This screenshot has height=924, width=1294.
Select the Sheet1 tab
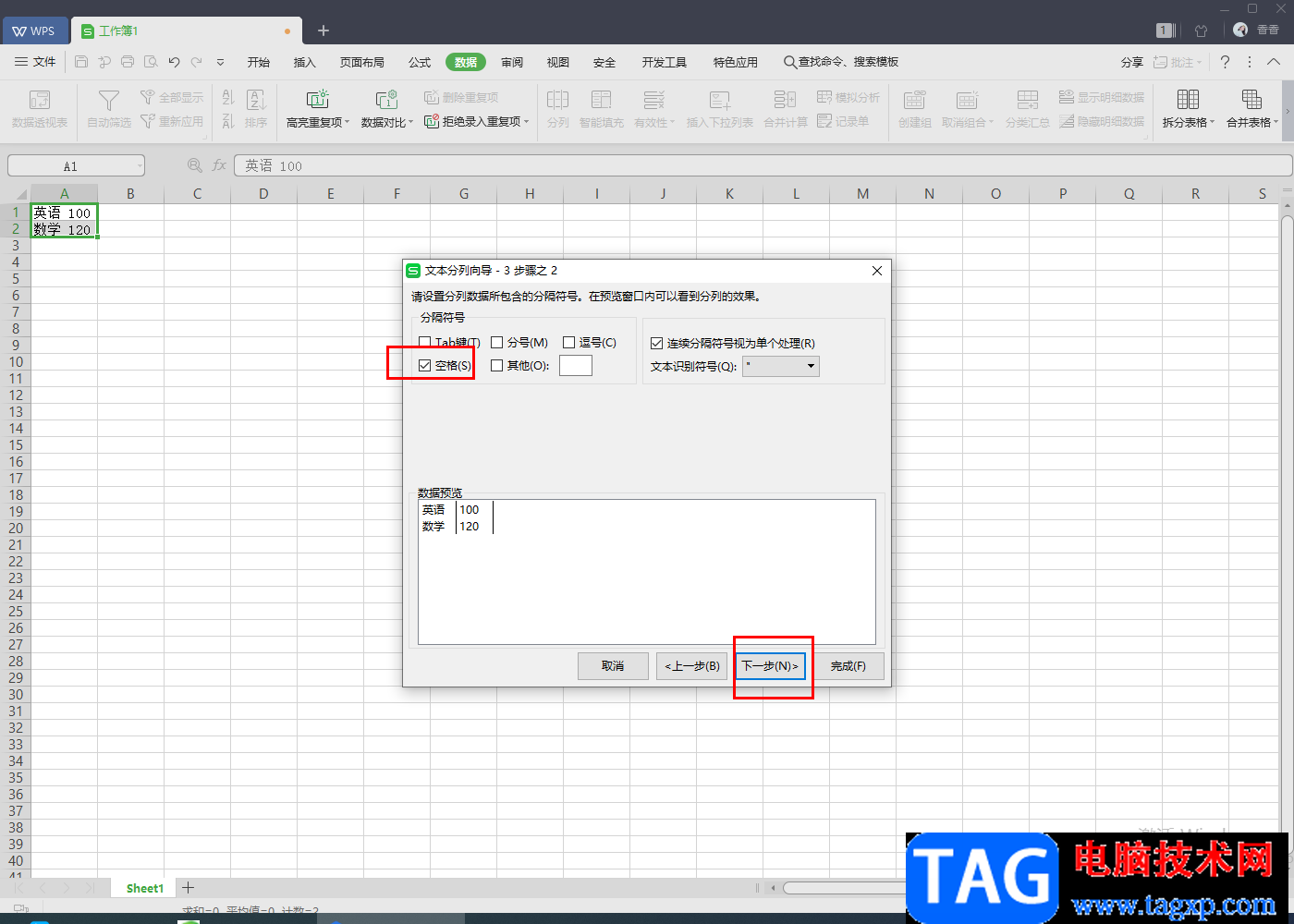pos(145,888)
